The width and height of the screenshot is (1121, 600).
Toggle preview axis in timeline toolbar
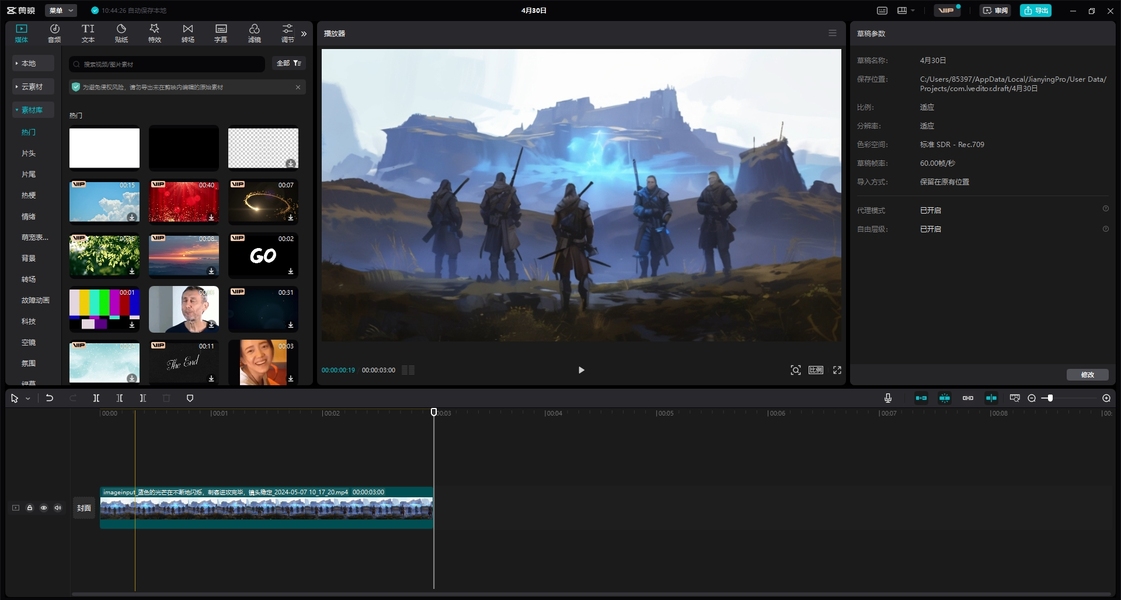tap(991, 398)
